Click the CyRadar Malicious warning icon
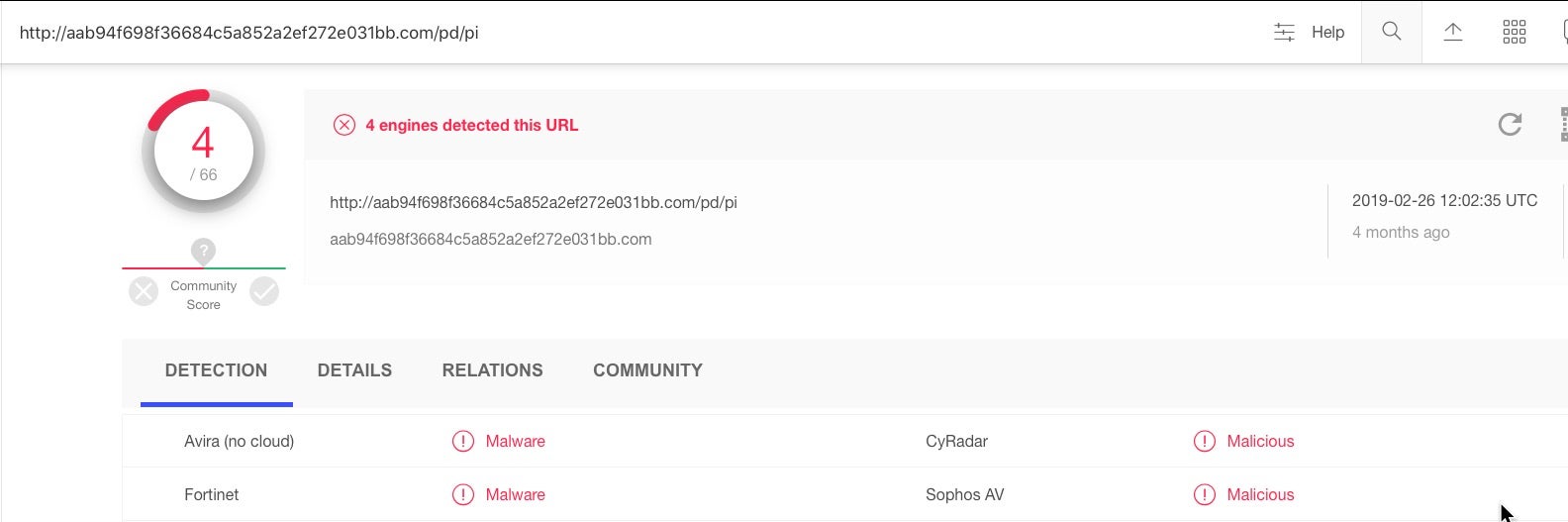1568x522 pixels. (1204, 442)
